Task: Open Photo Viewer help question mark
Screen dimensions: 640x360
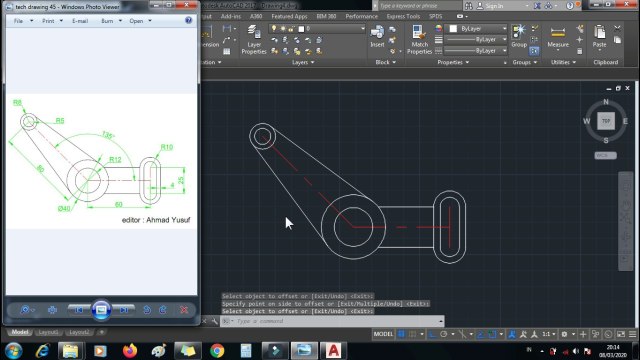Action: 188,20
